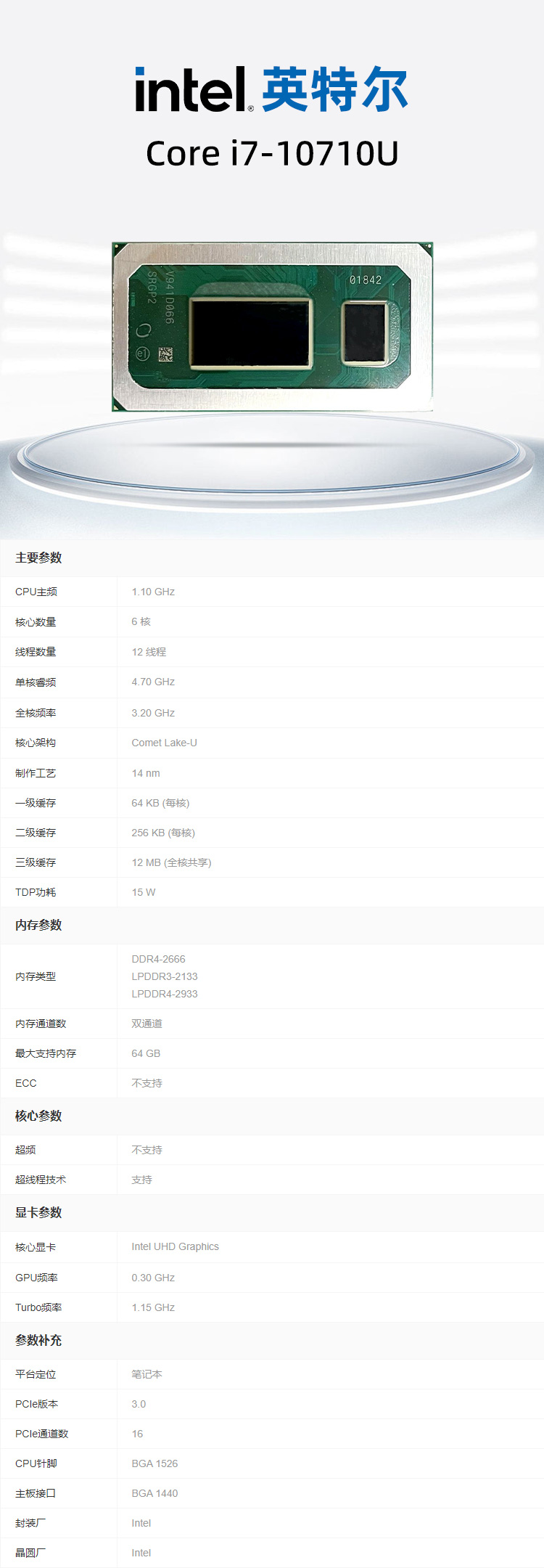Click the CPU主频 label

36,592
